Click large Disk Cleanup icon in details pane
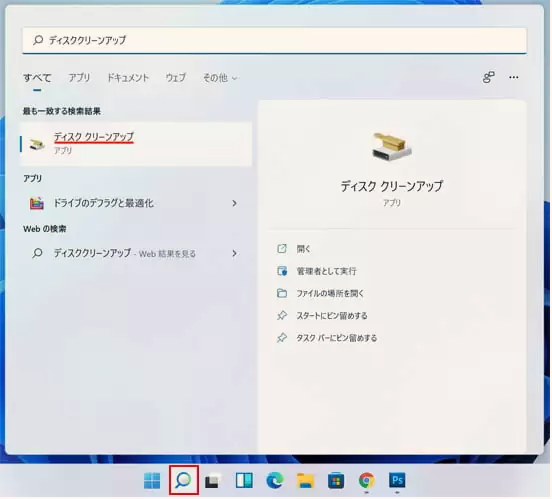Screen dimensions: 552x499 pos(392,147)
